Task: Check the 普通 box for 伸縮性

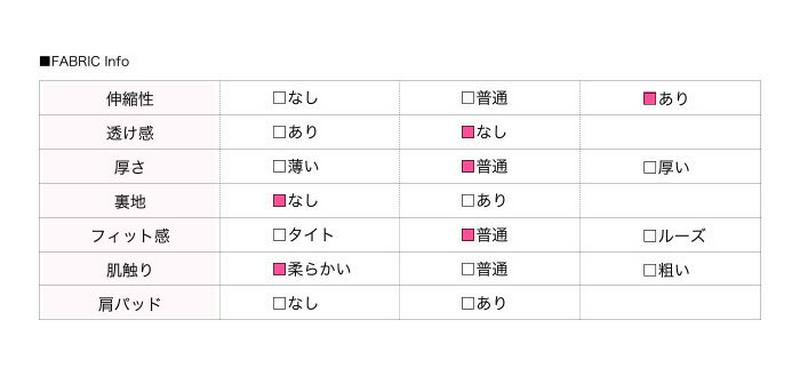Action: click(x=468, y=98)
